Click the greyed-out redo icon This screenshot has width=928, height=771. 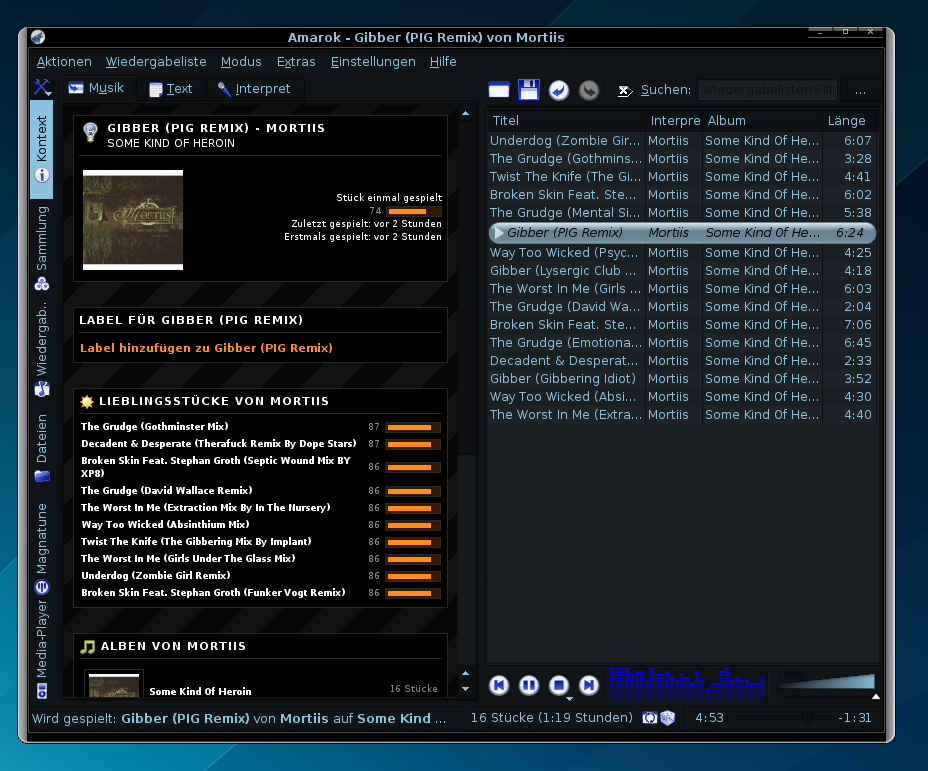tap(589, 90)
